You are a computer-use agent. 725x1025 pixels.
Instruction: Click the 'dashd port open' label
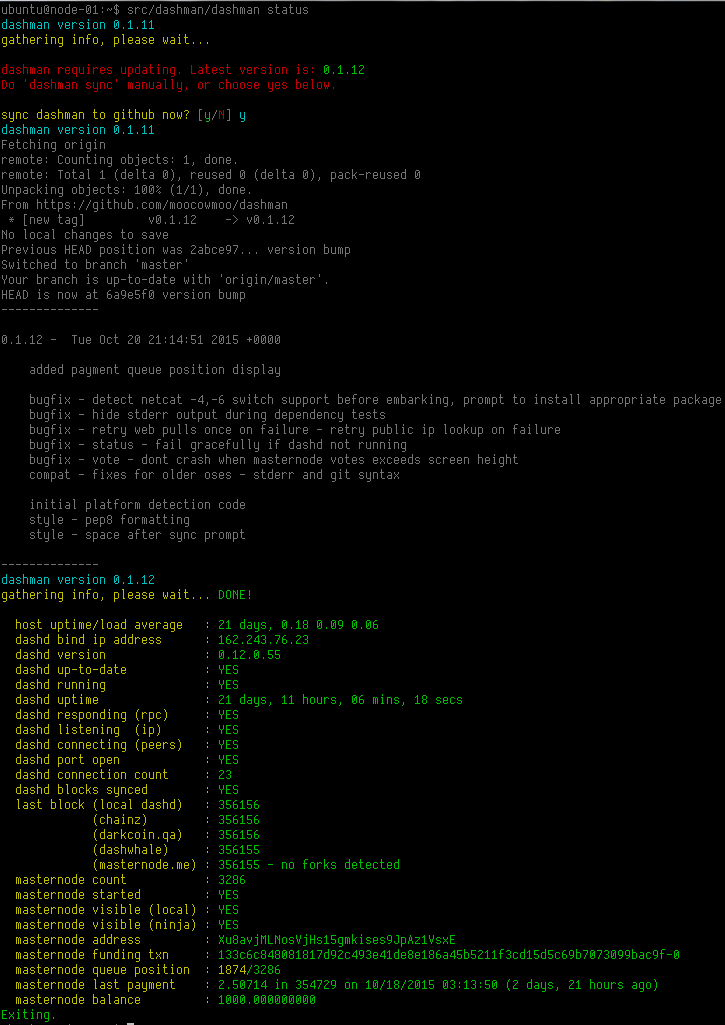(x=67, y=760)
